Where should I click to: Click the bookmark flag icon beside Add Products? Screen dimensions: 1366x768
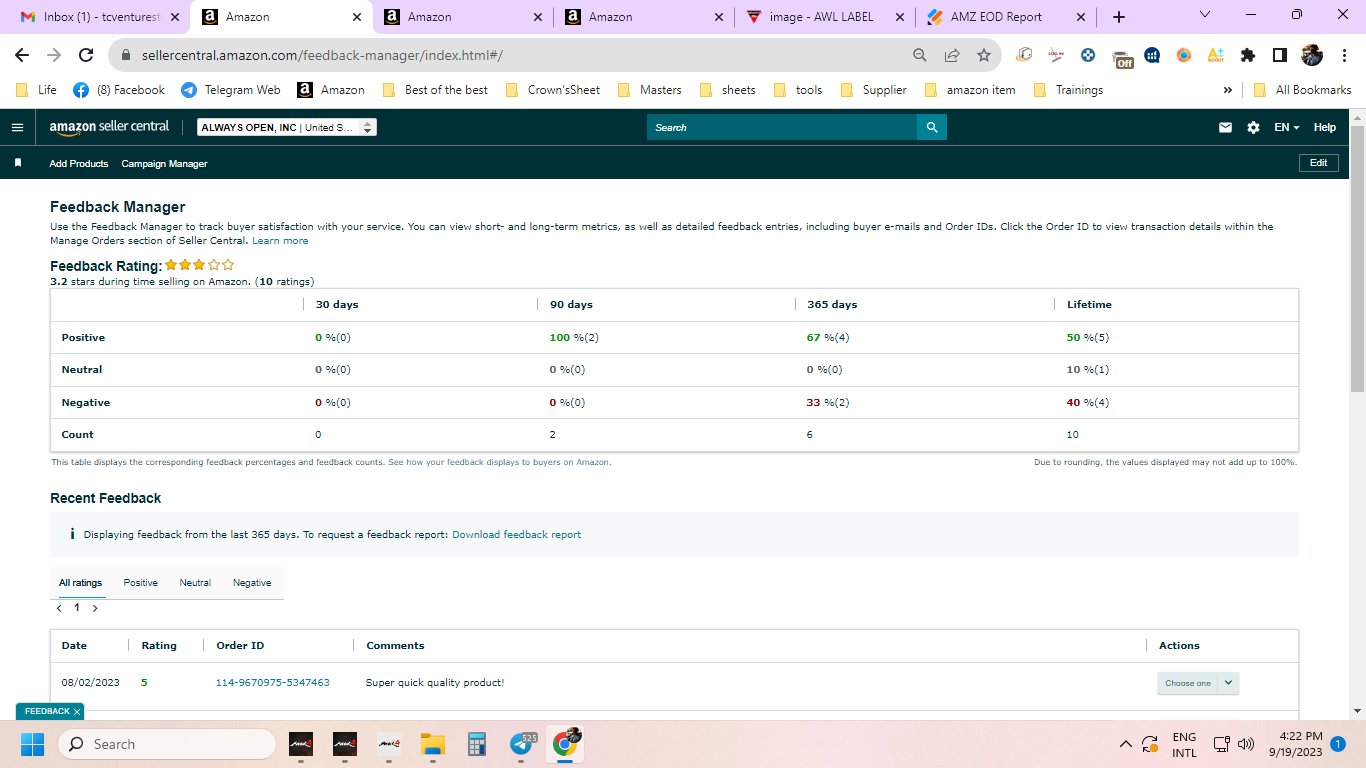click(17, 162)
